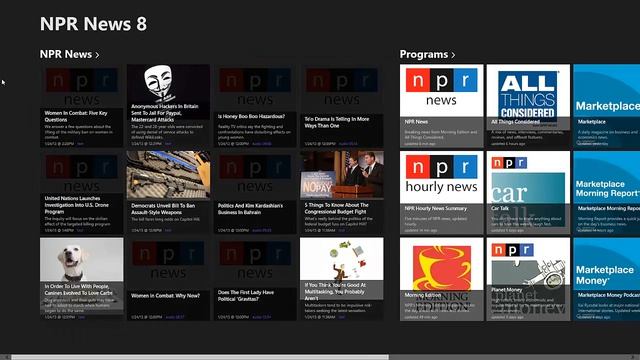Expand the Programs section chevron
The width and height of the screenshot is (640, 360).
click(453, 55)
